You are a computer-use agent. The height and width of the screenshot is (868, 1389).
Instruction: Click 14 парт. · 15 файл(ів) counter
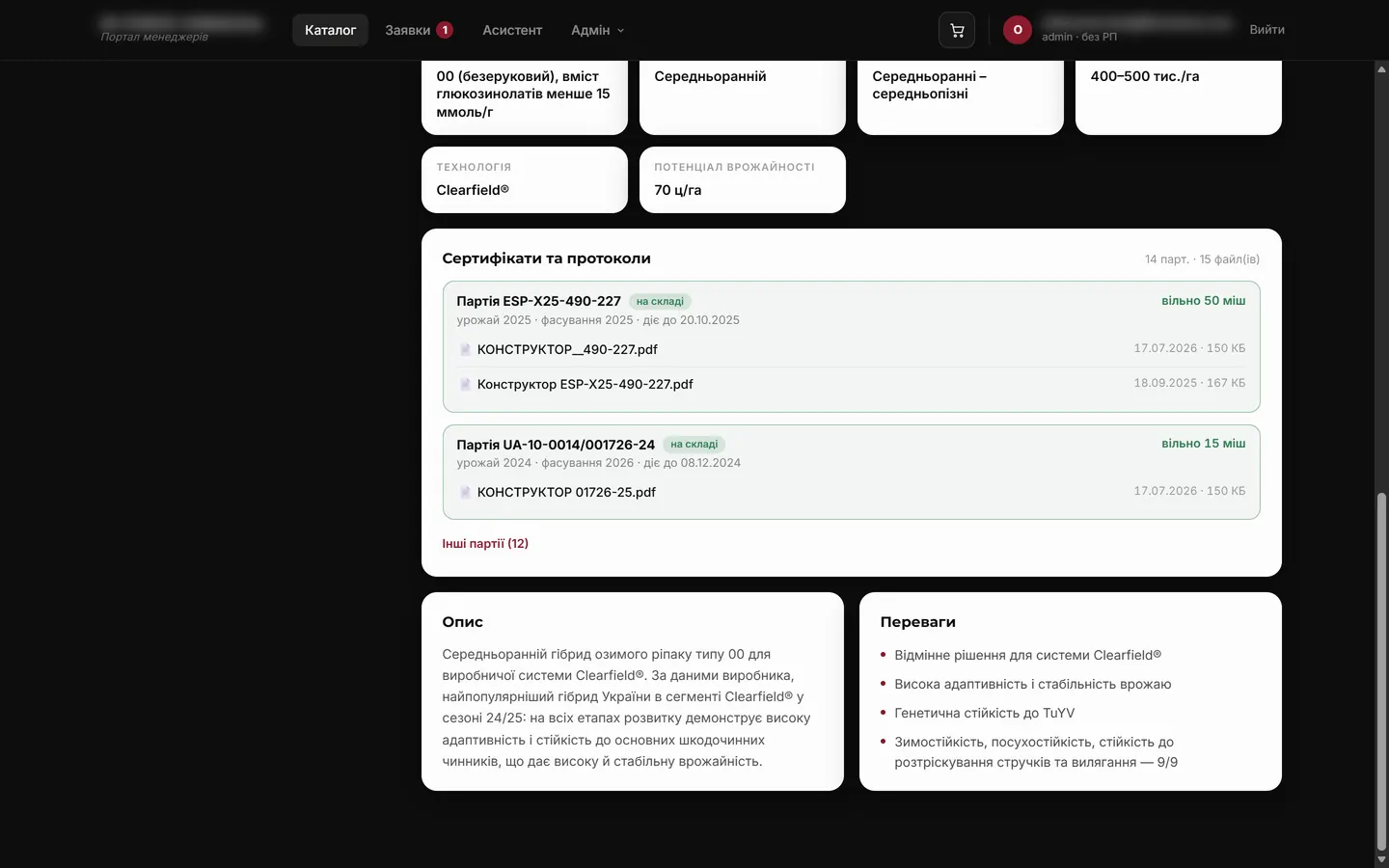(x=1202, y=259)
